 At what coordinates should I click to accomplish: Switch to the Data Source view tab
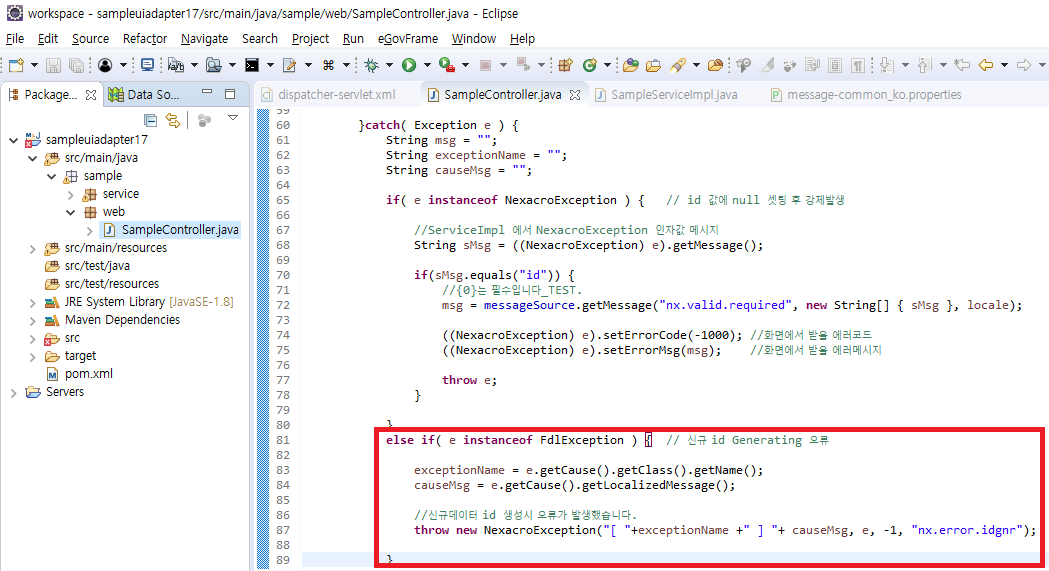(152, 95)
